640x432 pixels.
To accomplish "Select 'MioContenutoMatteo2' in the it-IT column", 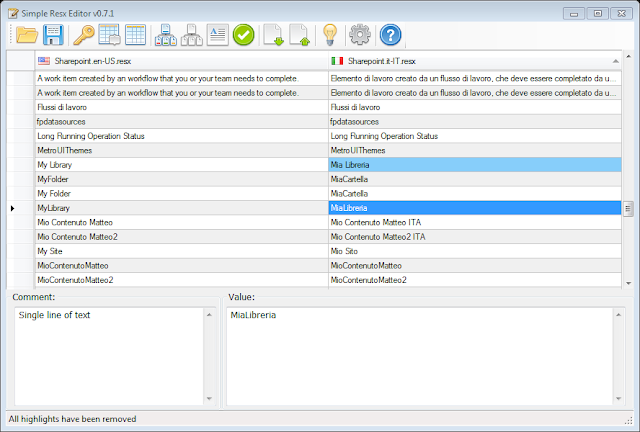I will pyautogui.click(x=475, y=280).
